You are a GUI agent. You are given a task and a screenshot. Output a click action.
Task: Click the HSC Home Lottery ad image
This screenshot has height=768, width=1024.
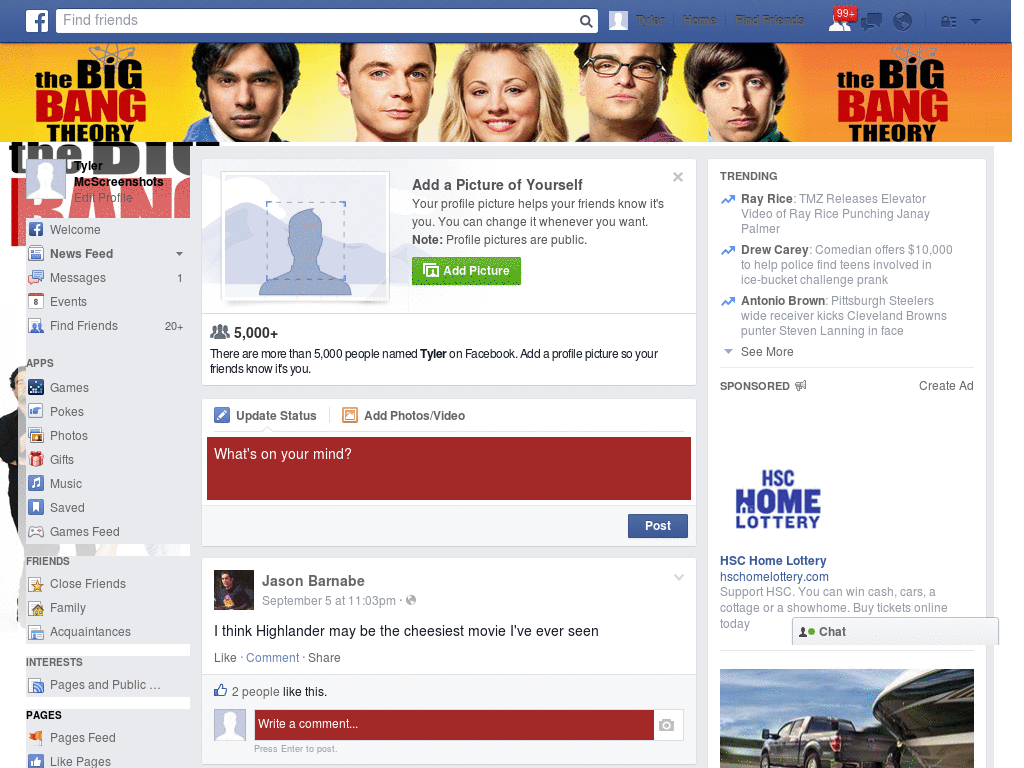click(x=777, y=500)
